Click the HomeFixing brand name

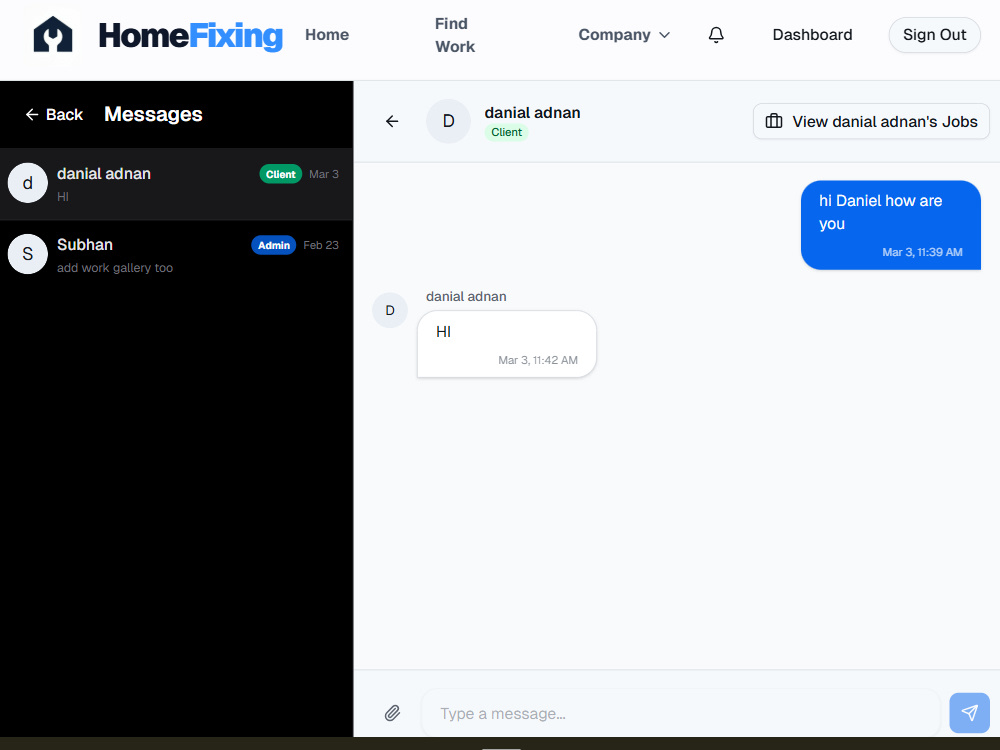click(x=191, y=35)
